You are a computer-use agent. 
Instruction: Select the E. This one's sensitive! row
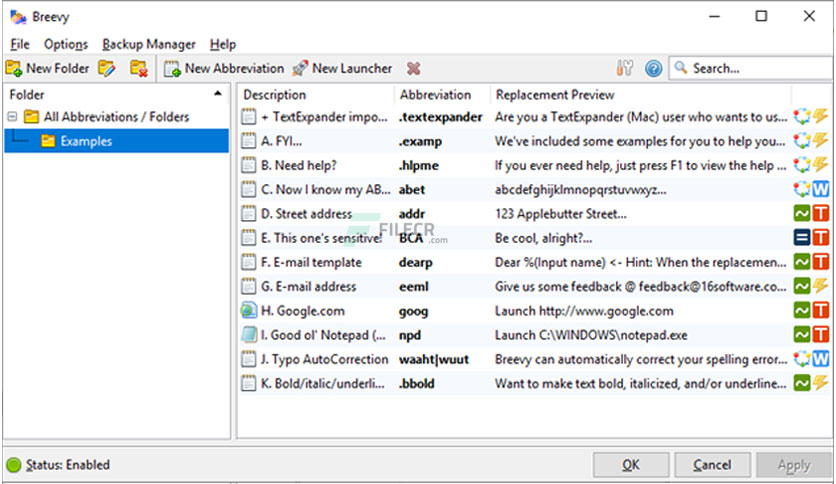tap(534, 238)
